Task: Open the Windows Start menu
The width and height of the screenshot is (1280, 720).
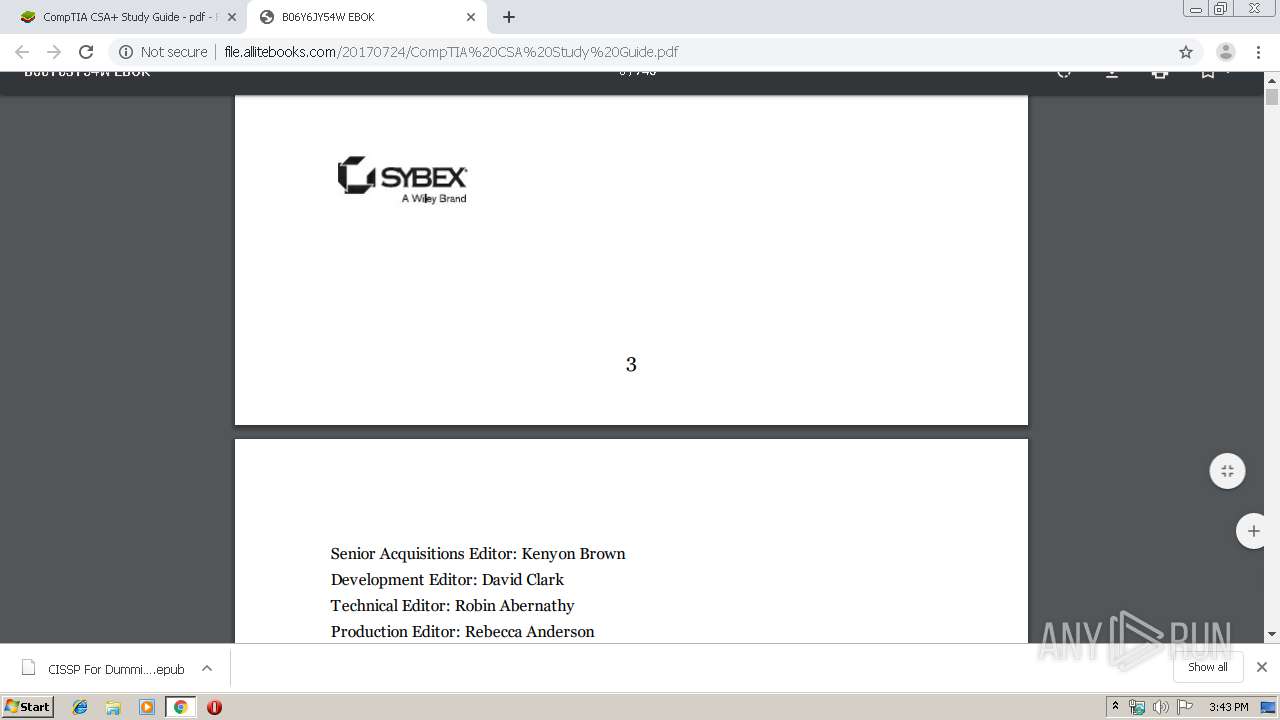Action: coord(28,706)
